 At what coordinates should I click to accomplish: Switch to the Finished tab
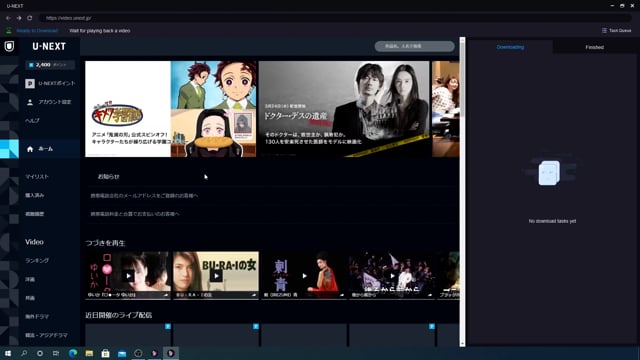pyautogui.click(x=595, y=47)
